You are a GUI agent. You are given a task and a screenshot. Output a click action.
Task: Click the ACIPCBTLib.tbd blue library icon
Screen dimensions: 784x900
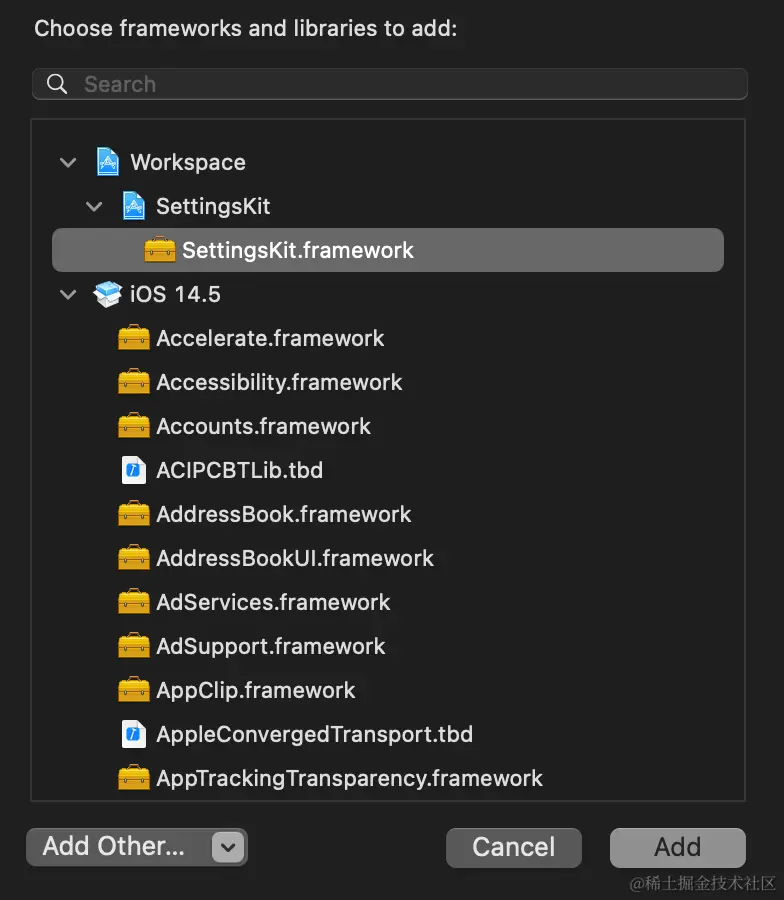coord(134,470)
